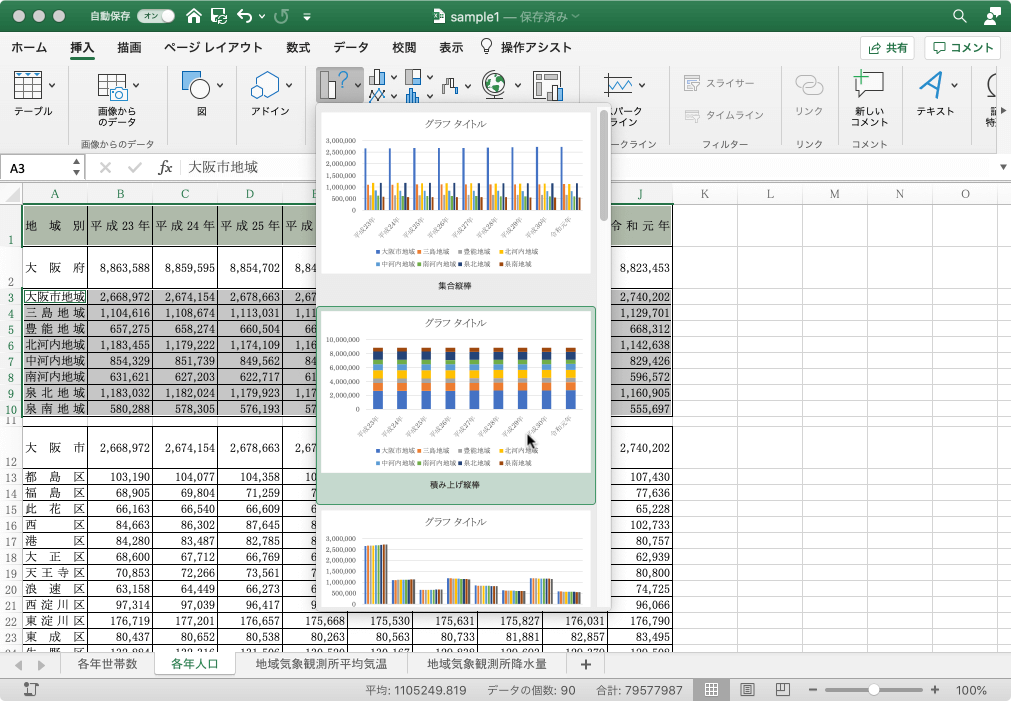The height and width of the screenshot is (701, 1011).
Task: Open the Data (データ) ribbon tab
Action: pos(351,47)
